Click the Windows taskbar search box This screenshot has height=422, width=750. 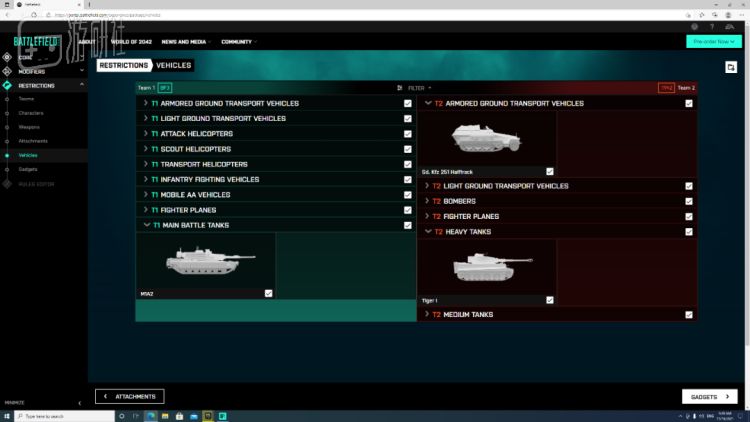[x=65, y=416]
